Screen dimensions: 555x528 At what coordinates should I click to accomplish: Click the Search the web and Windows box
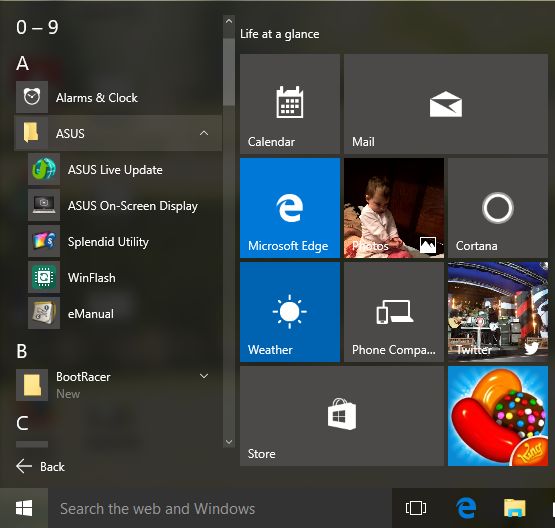click(220, 508)
